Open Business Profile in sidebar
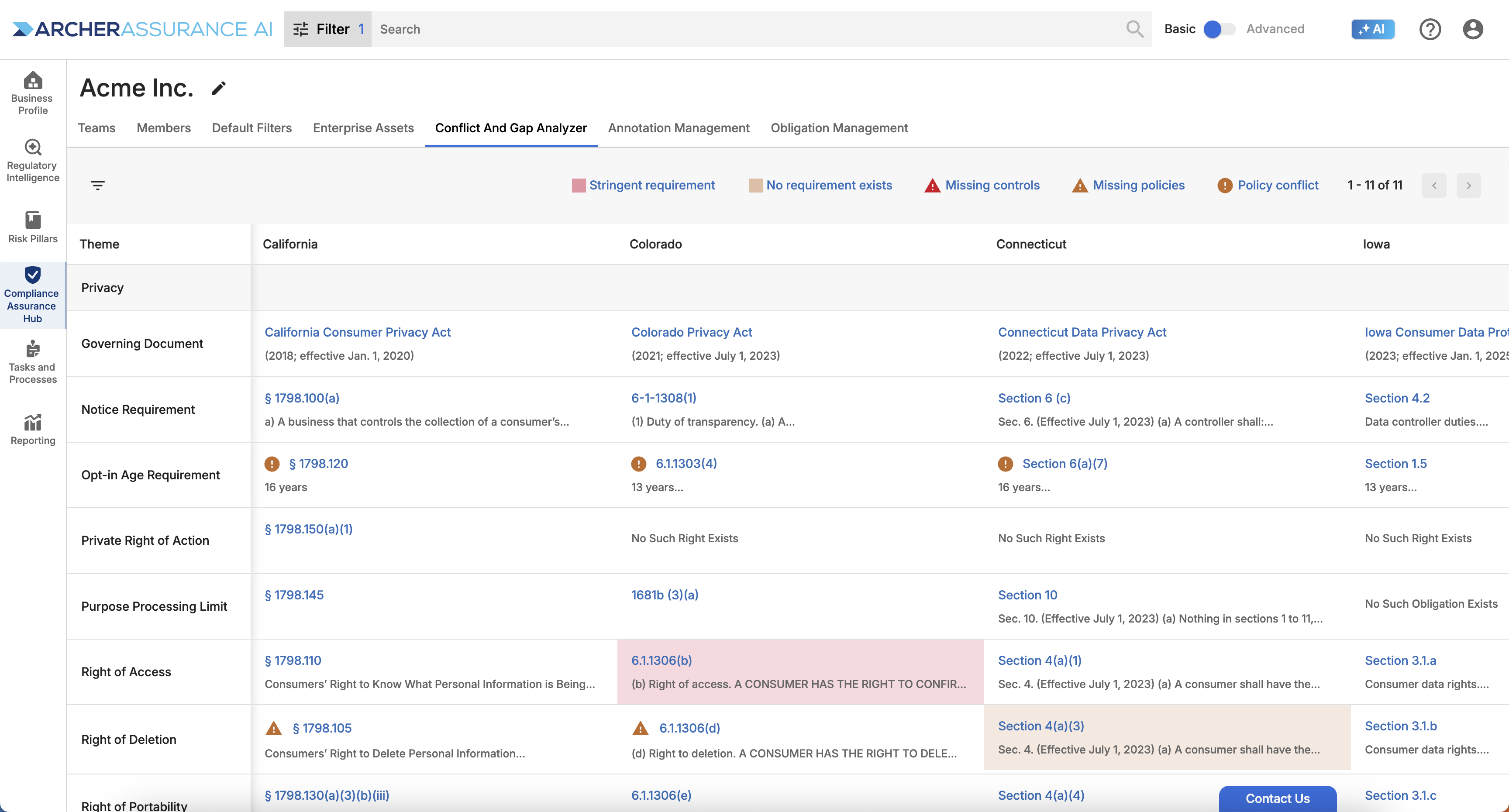 coord(33,93)
